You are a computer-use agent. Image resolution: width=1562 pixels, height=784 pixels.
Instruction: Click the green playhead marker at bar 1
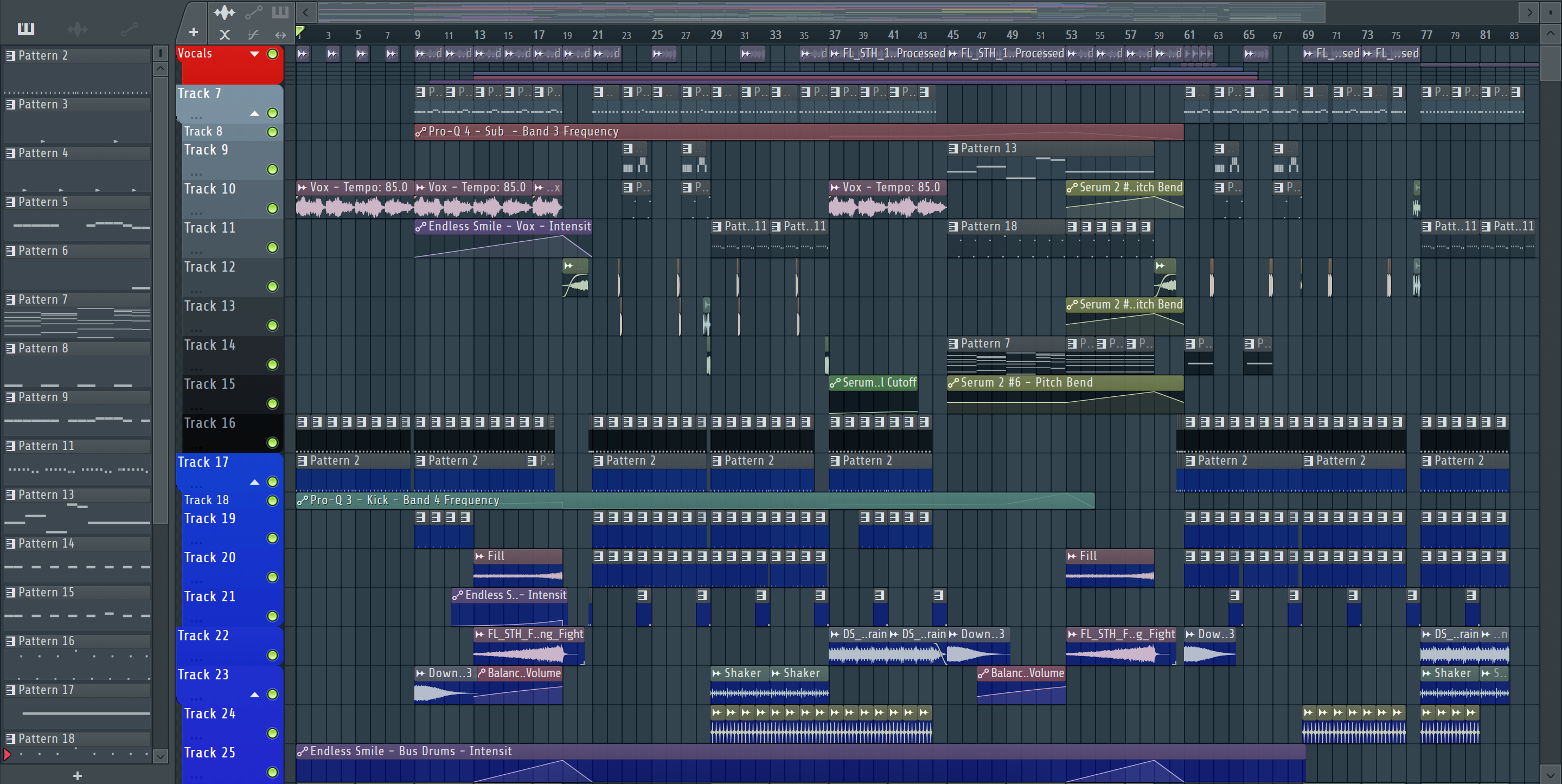coord(300,31)
